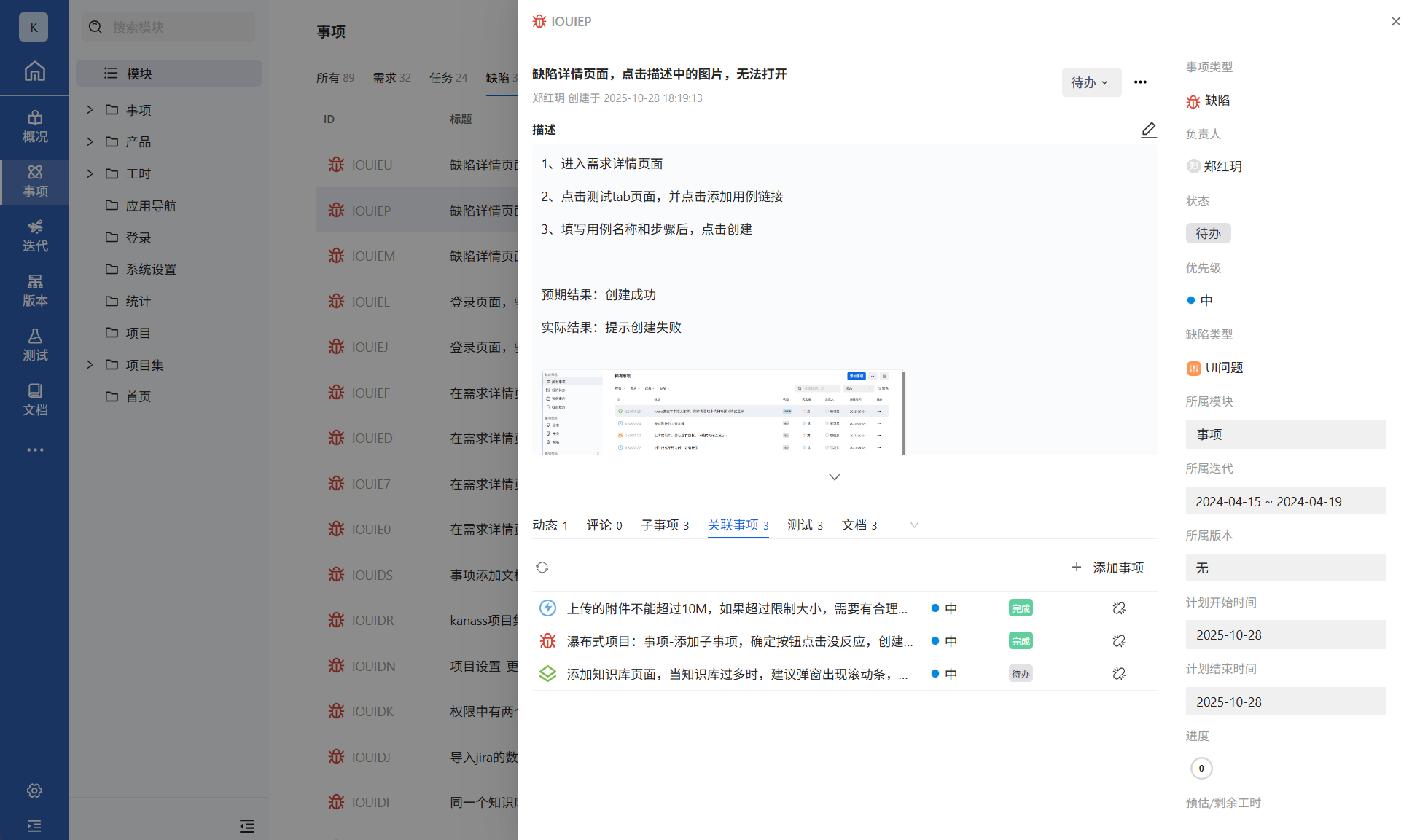This screenshot has width=1412, height=840.
Task: Open the three-dot more actions menu
Action: point(1140,82)
